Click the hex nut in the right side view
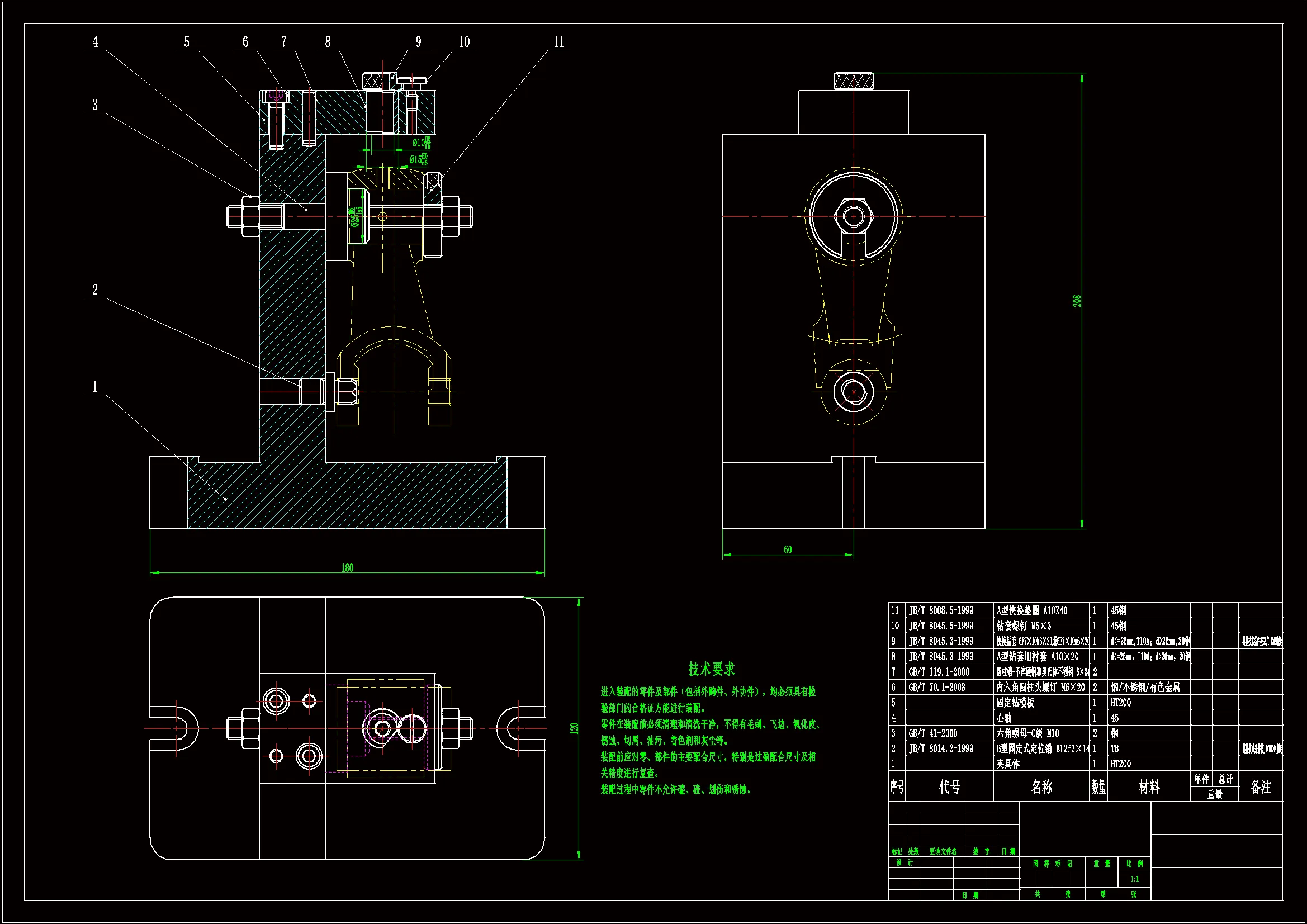1307x924 pixels. coord(853,216)
